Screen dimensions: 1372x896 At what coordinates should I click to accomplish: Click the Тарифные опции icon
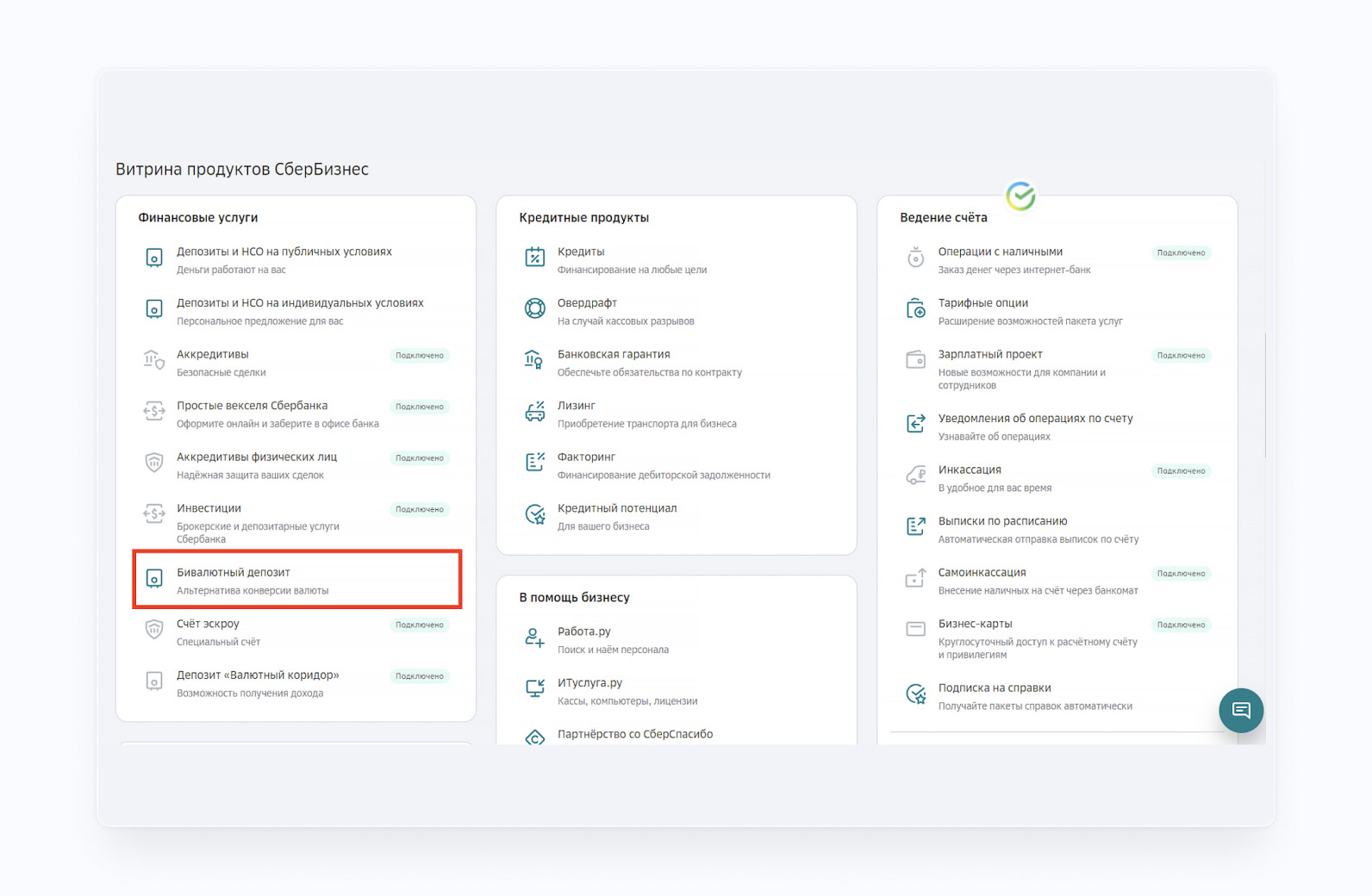coord(916,308)
